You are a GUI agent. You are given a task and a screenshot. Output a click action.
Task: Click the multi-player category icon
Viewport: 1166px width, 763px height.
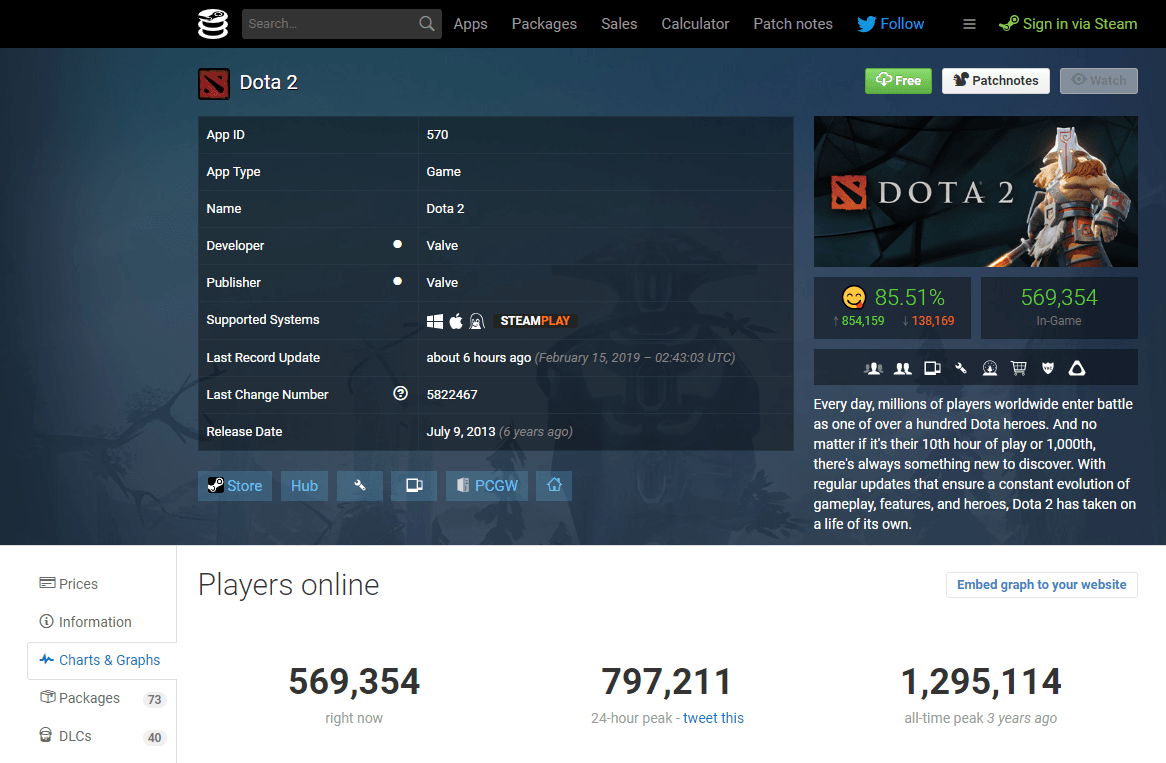(874, 368)
